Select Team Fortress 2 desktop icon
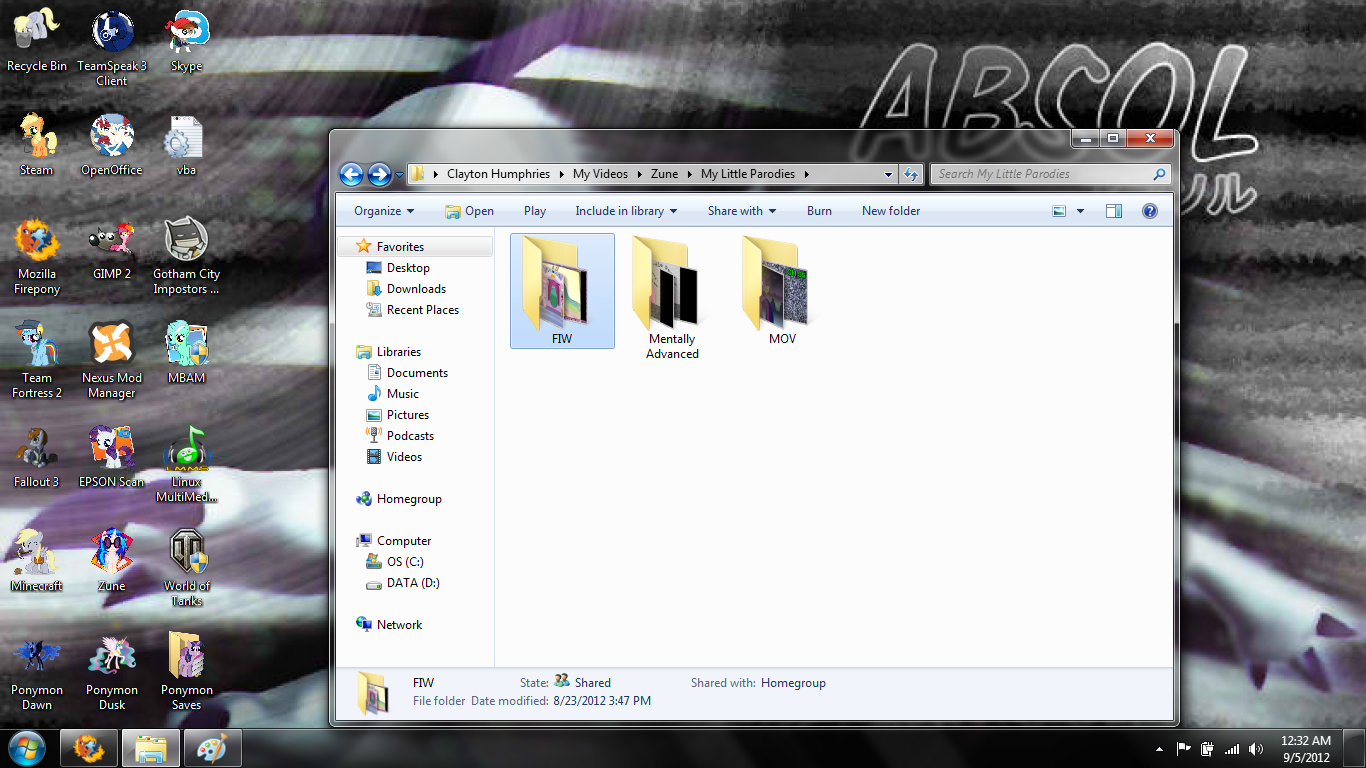1366x768 pixels. (37, 360)
